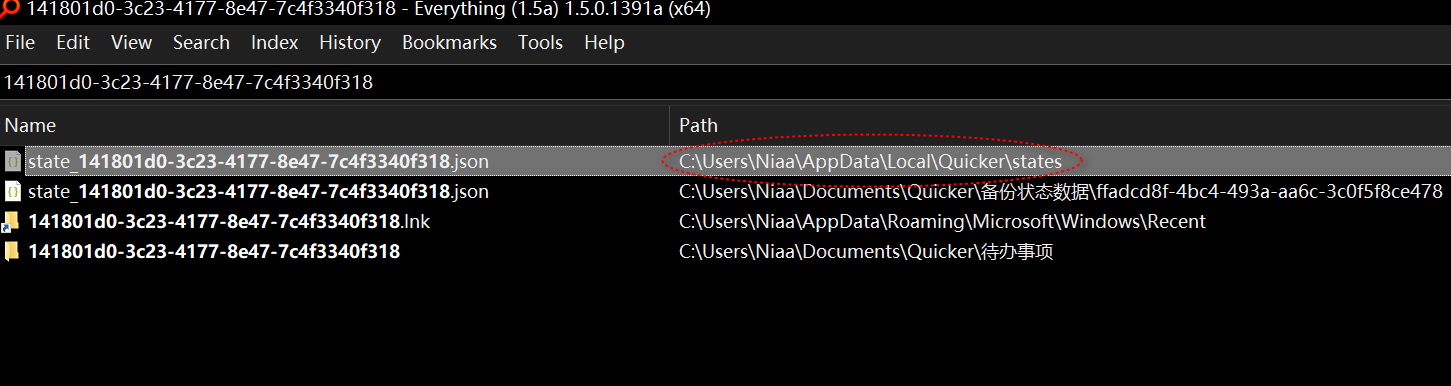The height and width of the screenshot is (386, 1451).
Task: Select the AppData Local Quicker states path
Action: 870,161
